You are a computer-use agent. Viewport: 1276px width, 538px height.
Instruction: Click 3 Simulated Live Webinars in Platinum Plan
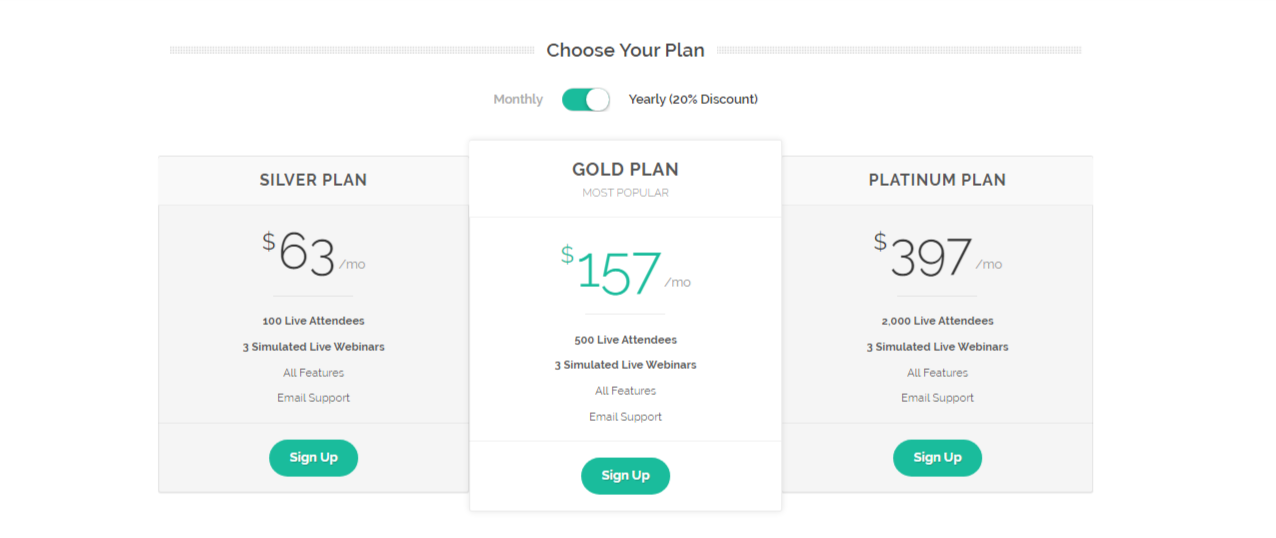point(937,347)
